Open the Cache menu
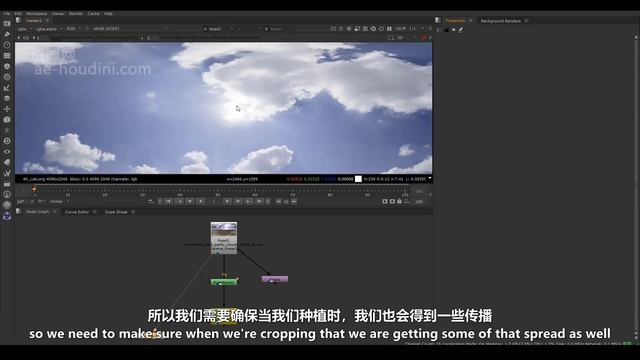This screenshot has width=640, height=360. [x=93, y=13]
